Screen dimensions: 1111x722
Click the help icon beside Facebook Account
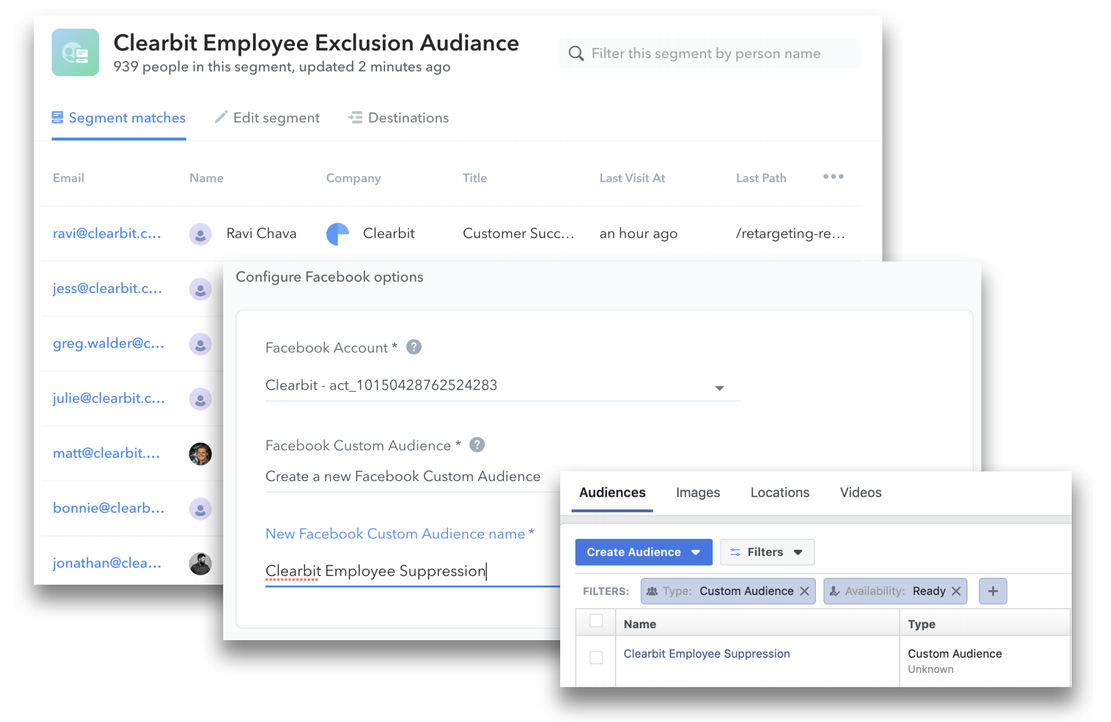pos(414,347)
